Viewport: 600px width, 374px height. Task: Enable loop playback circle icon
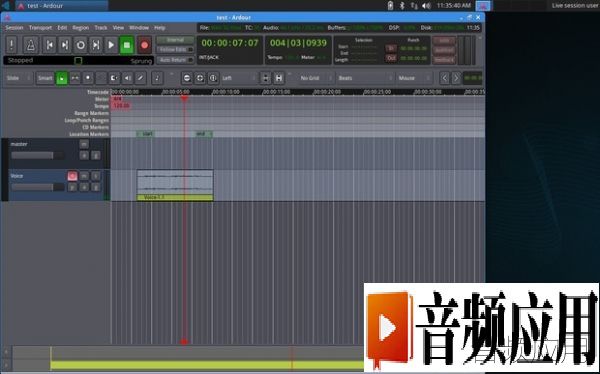(x=80, y=45)
